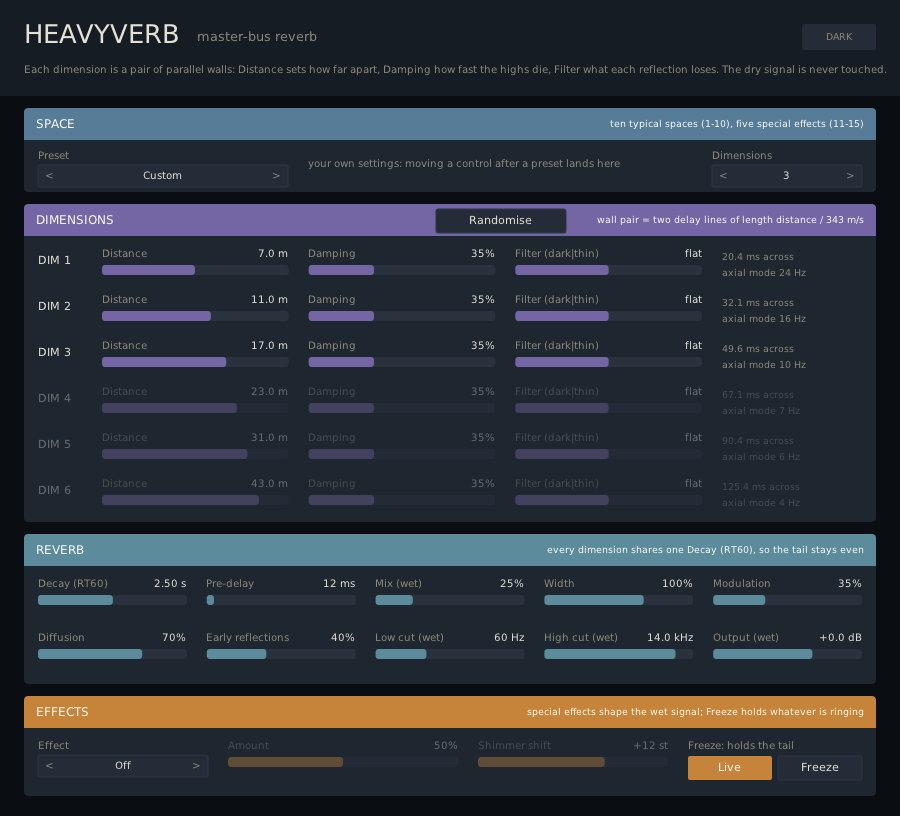This screenshot has width=900, height=816.
Task: Set the High cut (wet) slider
Action: click(619, 654)
